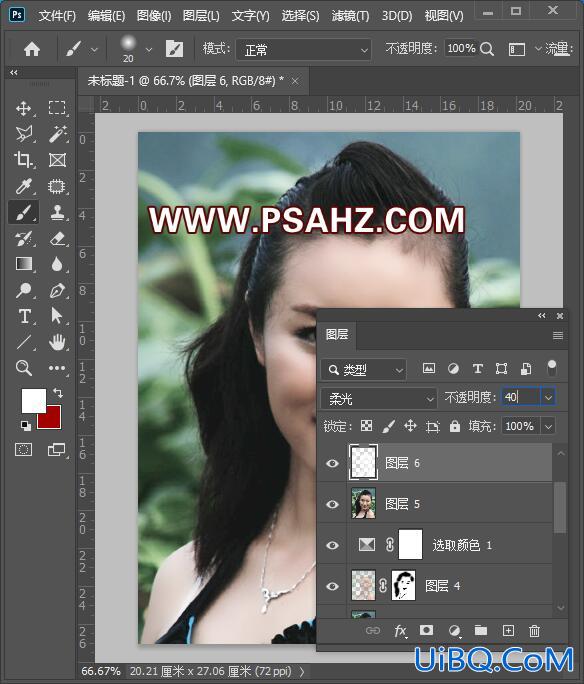Toggle Quick Mask mode
The height and width of the screenshot is (684, 584).
click(x=23, y=449)
